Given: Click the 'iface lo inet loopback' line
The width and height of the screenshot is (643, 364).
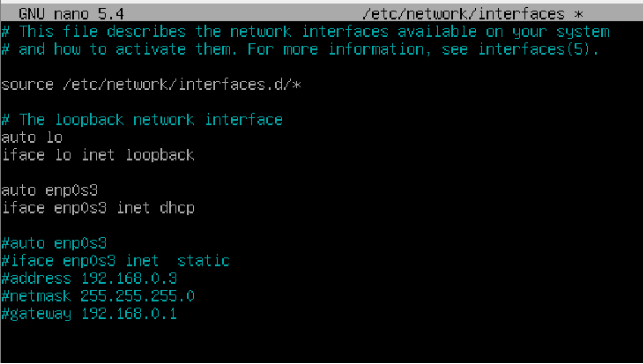Looking at the screenshot, I should click(x=98, y=155).
